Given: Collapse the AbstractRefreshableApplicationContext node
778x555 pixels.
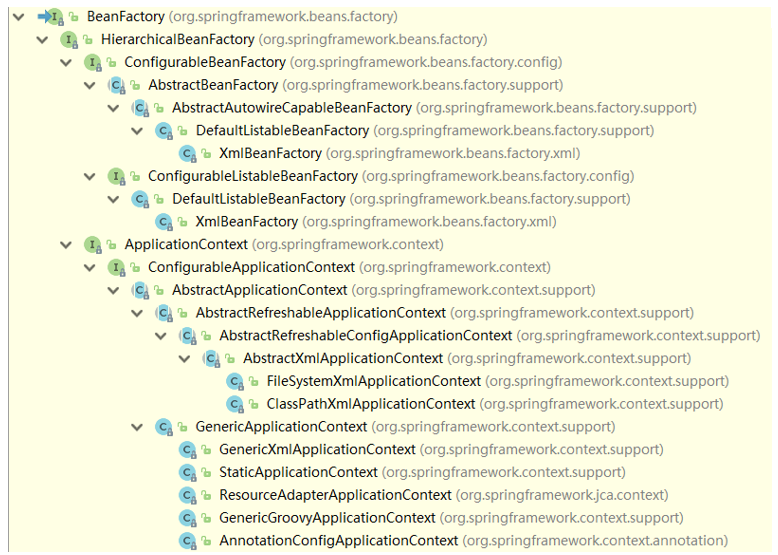Looking at the screenshot, I should [x=137, y=313].
